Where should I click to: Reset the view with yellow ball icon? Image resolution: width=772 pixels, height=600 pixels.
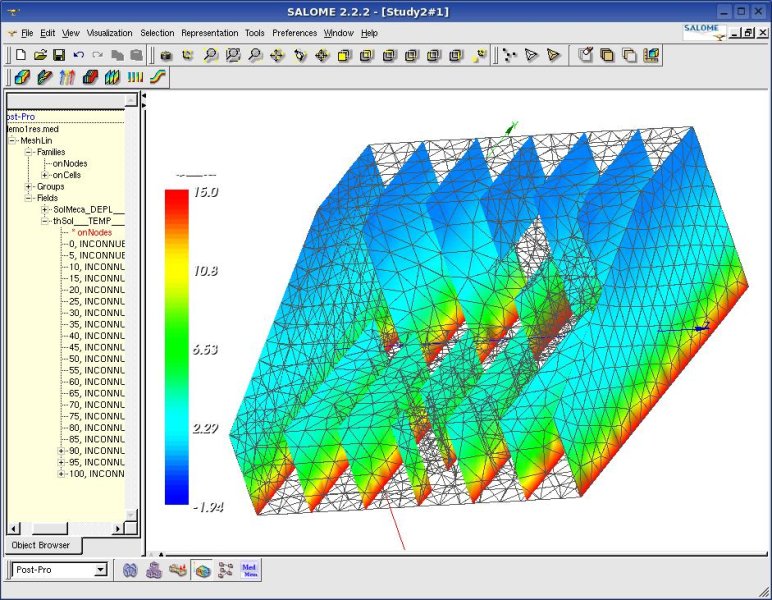[479, 55]
